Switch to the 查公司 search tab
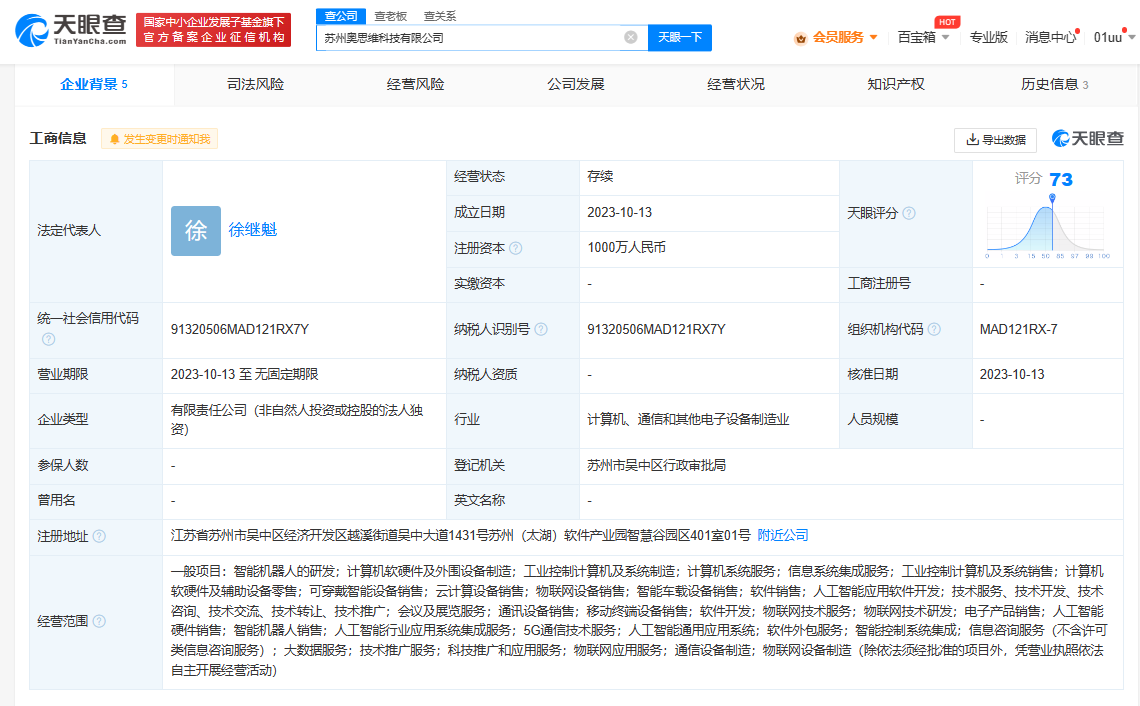The image size is (1140, 706). coord(341,16)
